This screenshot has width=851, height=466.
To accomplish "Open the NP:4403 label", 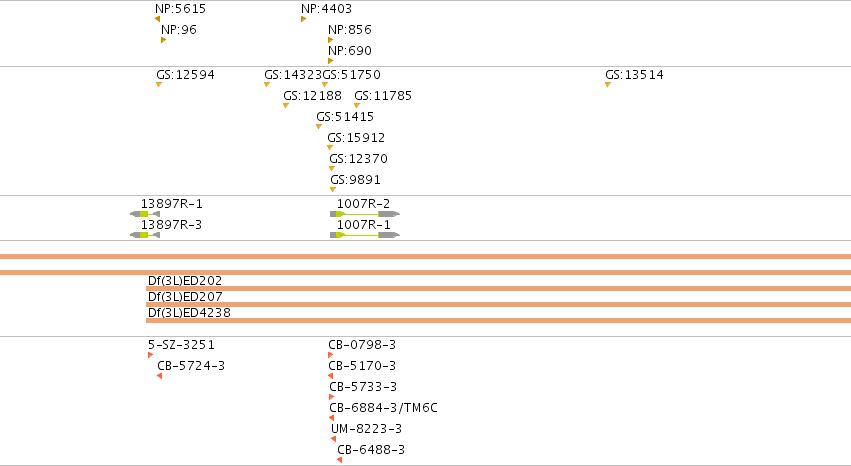I will [x=326, y=9].
